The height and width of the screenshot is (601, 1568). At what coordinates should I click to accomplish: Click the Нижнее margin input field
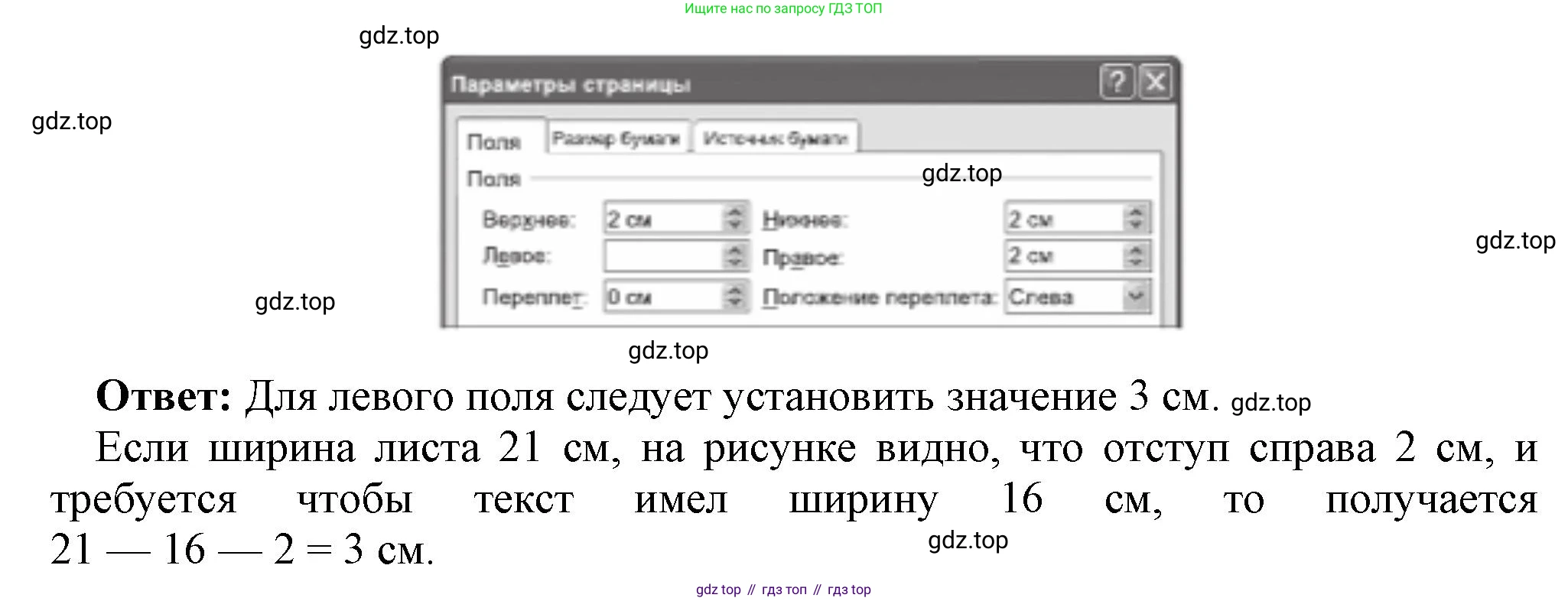click(1064, 219)
